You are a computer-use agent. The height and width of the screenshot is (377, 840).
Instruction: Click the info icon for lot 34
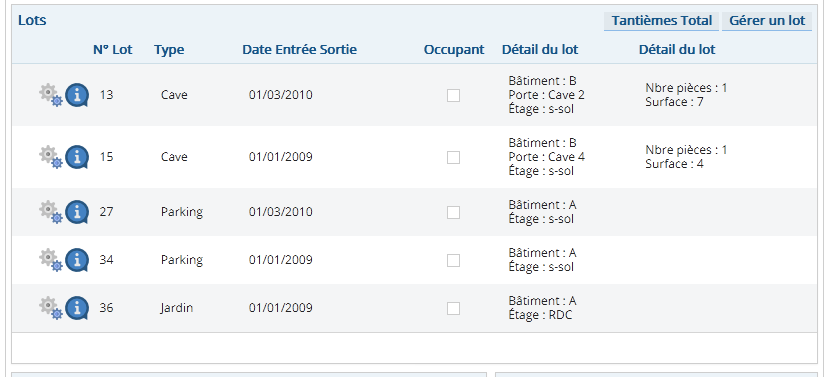pyautogui.click(x=77, y=260)
